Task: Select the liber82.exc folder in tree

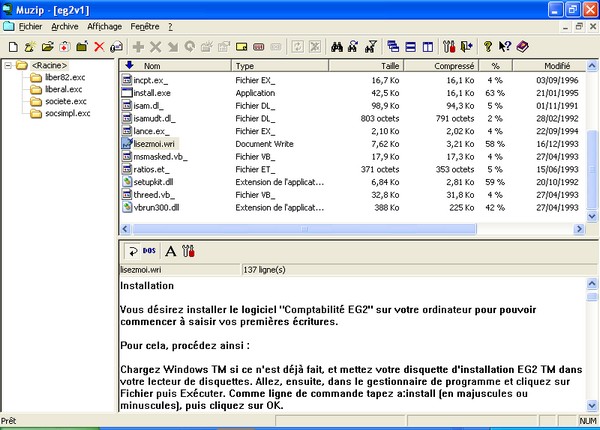Action: pos(65,78)
